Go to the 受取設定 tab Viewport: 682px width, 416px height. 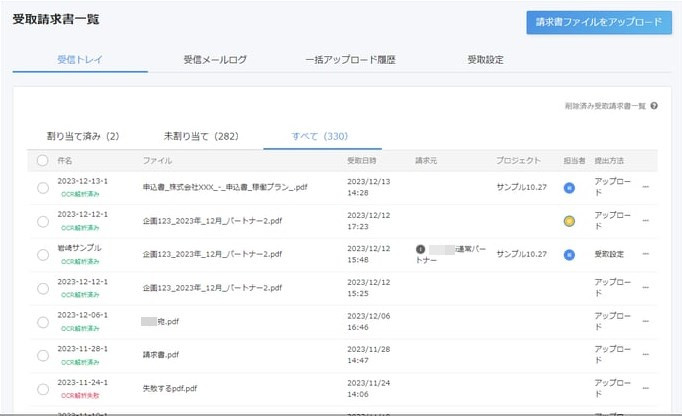485,60
